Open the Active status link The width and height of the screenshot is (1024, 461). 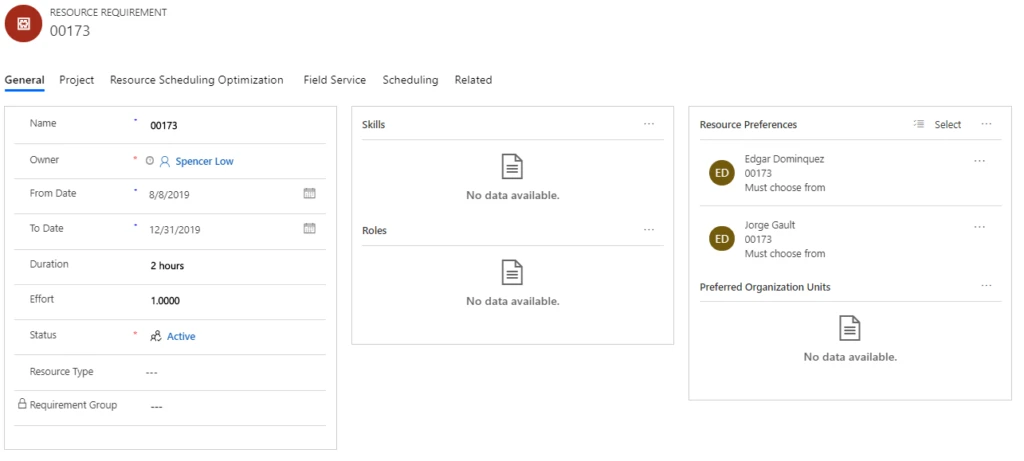(181, 337)
